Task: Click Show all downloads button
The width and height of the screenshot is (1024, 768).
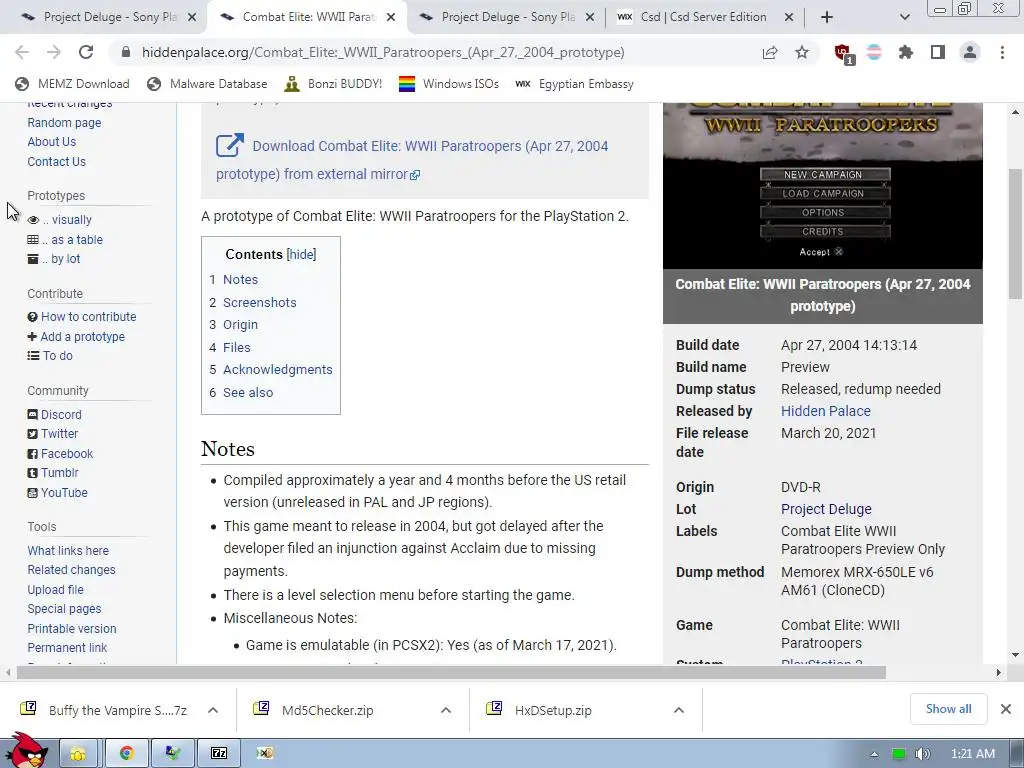Action: (948, 709)
